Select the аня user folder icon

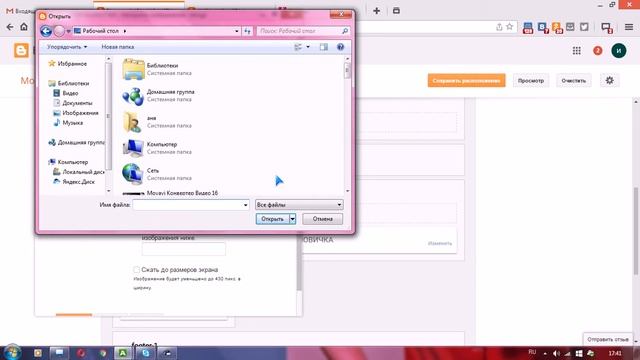133,122
